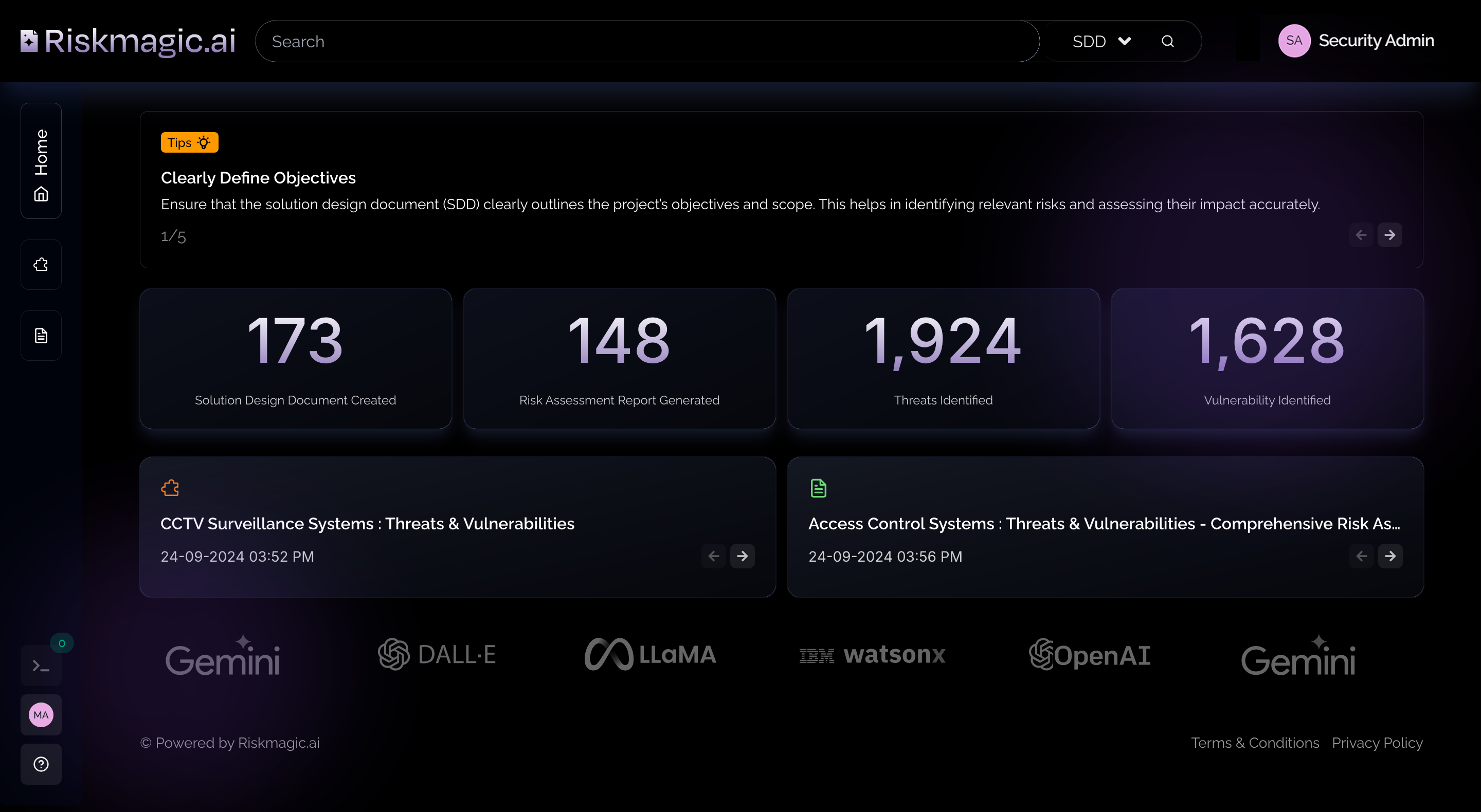The height and width of the screenshot is (812, 1481).
Task: Expand the SDD search type dropdown
Action: point(1101,42)
